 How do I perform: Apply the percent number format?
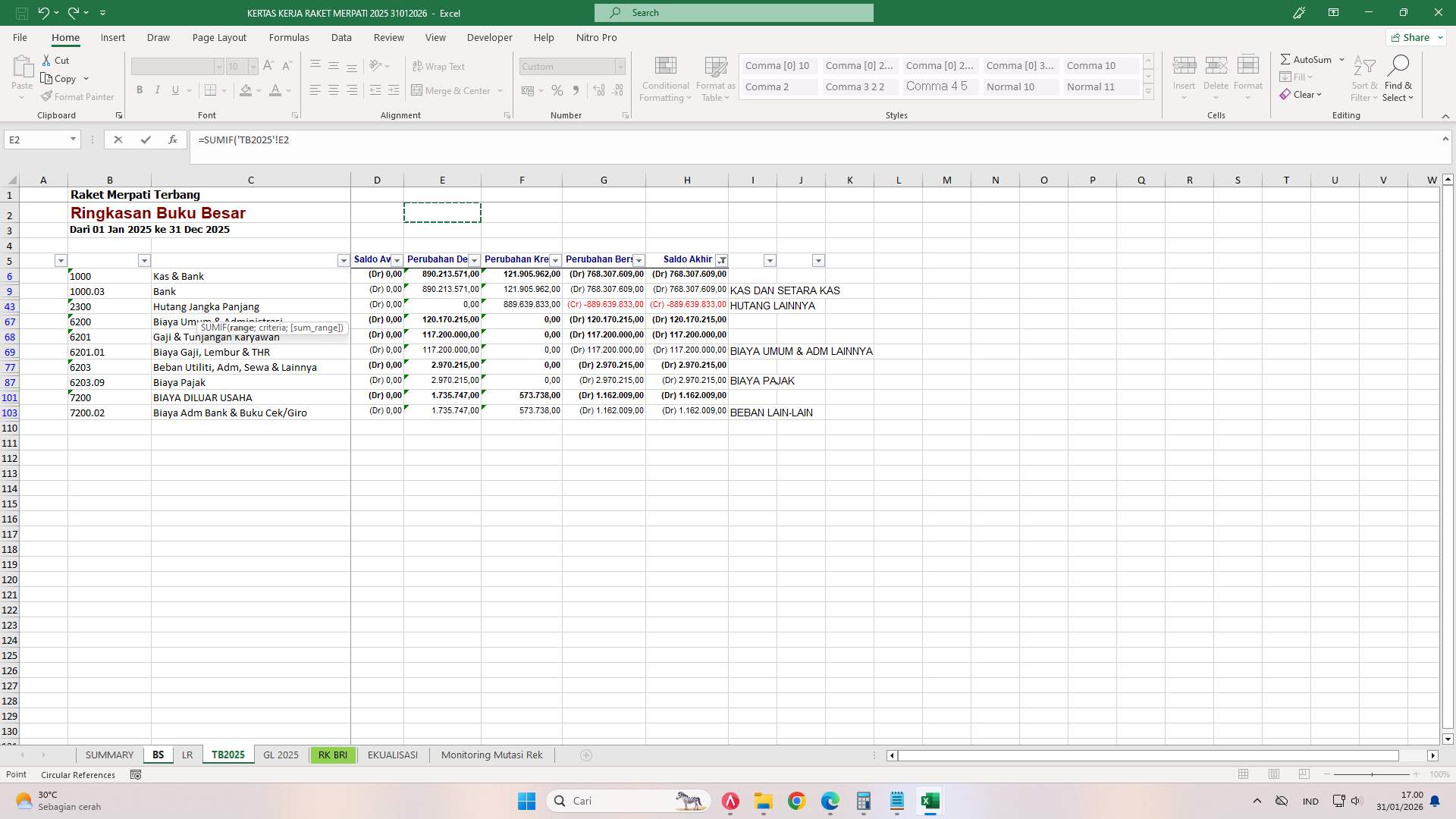[557, 89]
